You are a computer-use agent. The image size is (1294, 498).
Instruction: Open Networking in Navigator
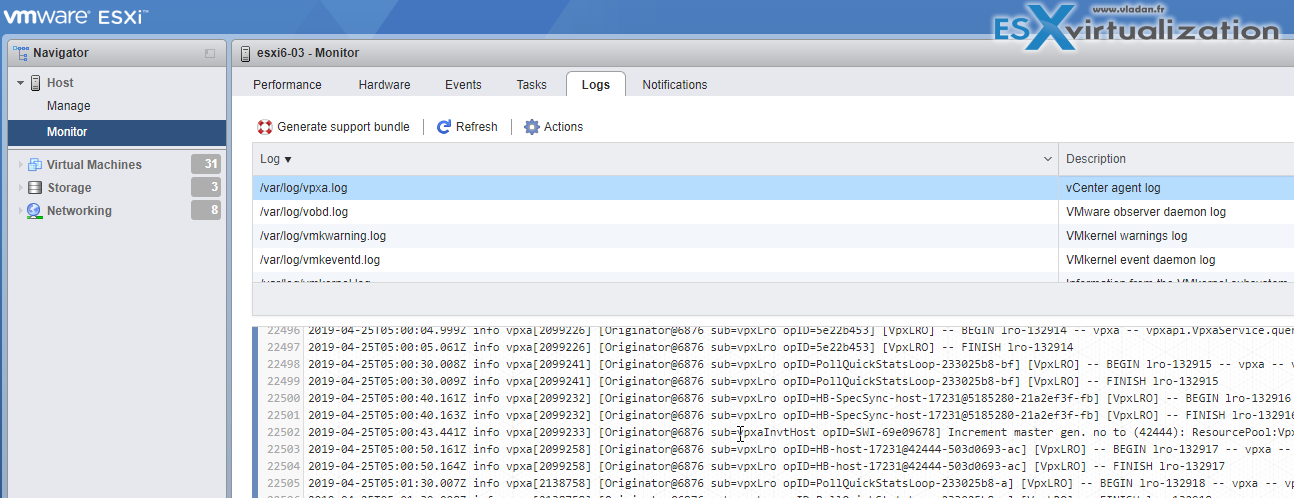[79, 211]
